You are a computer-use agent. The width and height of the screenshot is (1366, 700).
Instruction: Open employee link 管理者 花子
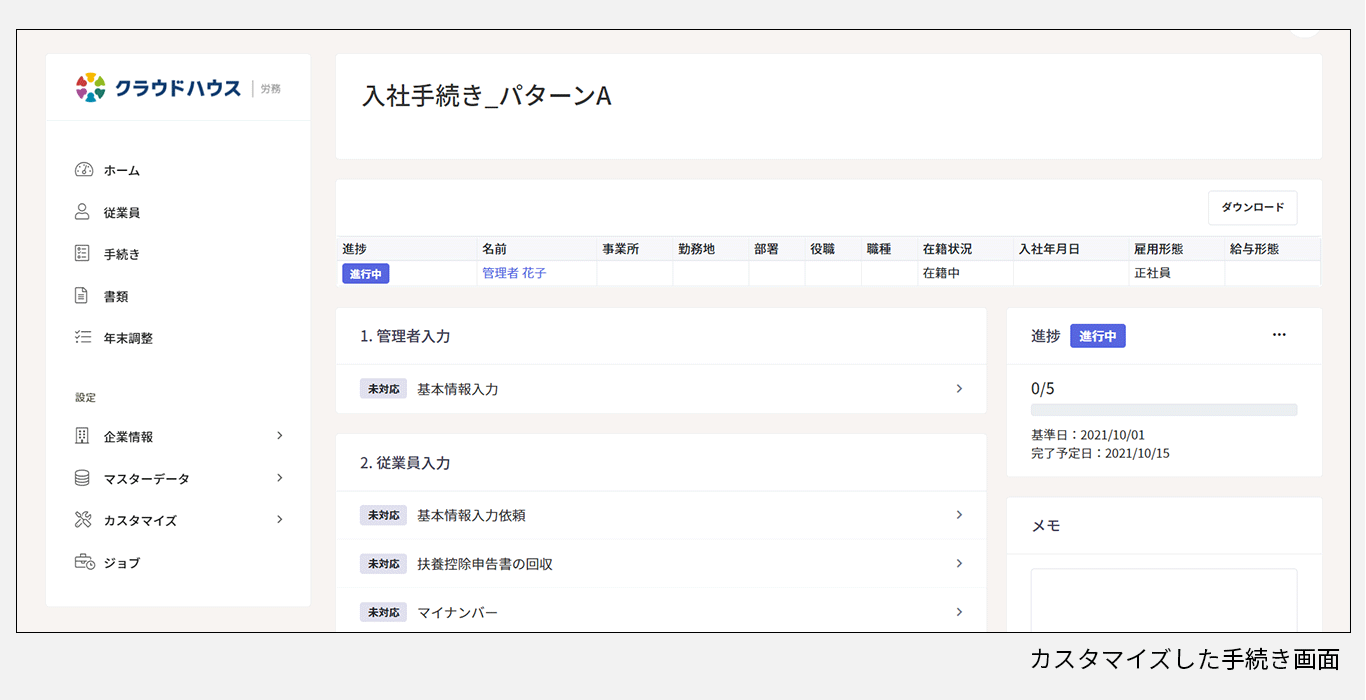pos(514,273)
